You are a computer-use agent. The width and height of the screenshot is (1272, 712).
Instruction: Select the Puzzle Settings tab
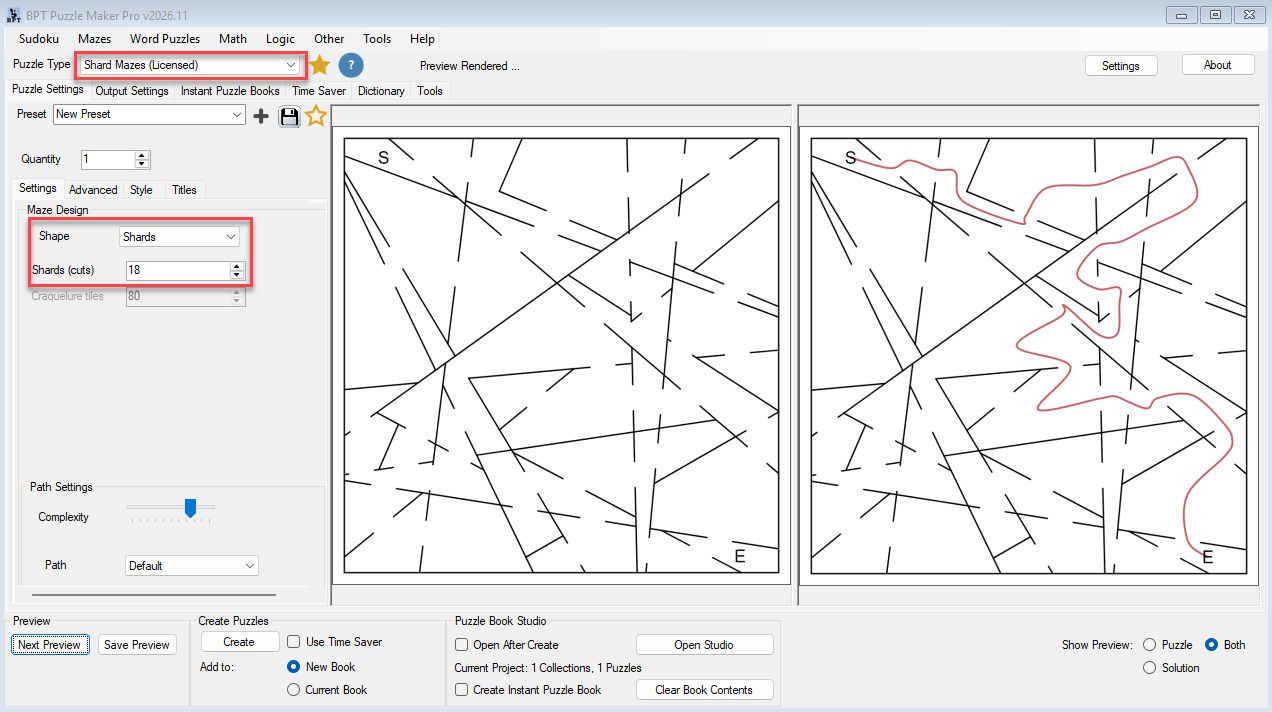(x=48, y=90)
